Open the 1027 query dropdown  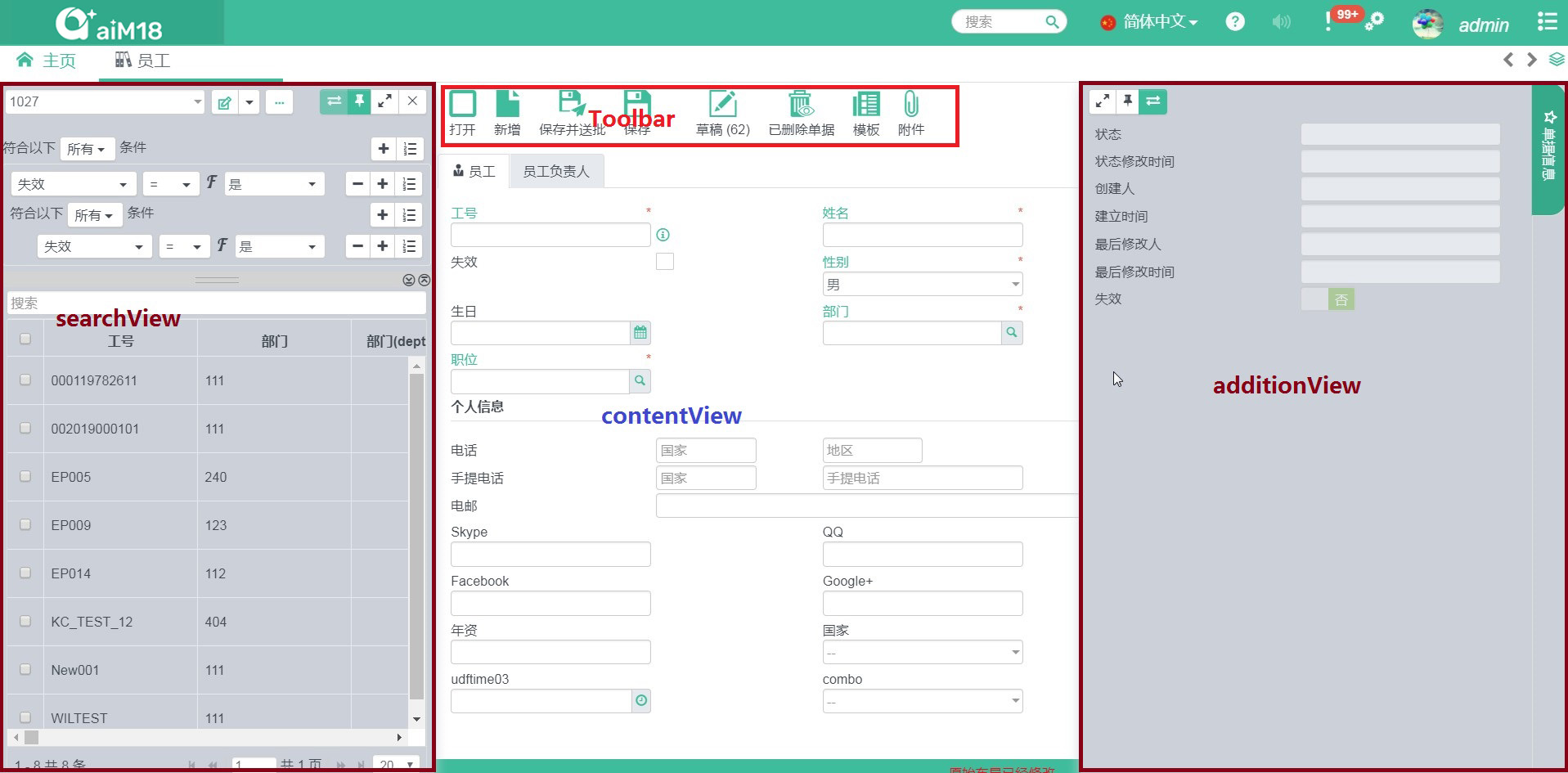pos(105,102)
